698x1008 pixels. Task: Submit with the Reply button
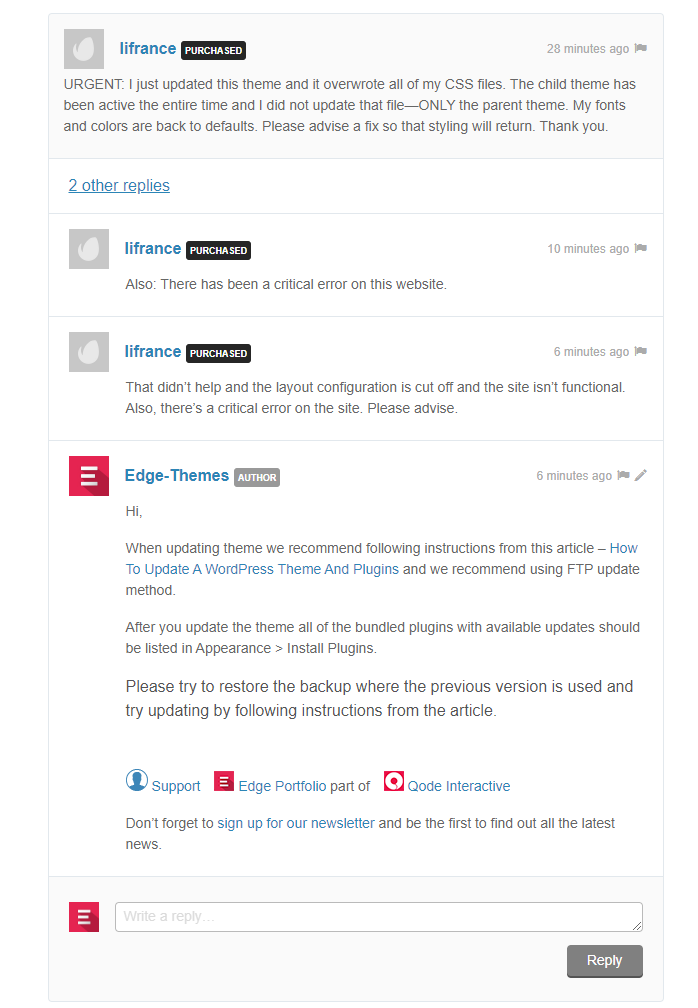(605, 960)
